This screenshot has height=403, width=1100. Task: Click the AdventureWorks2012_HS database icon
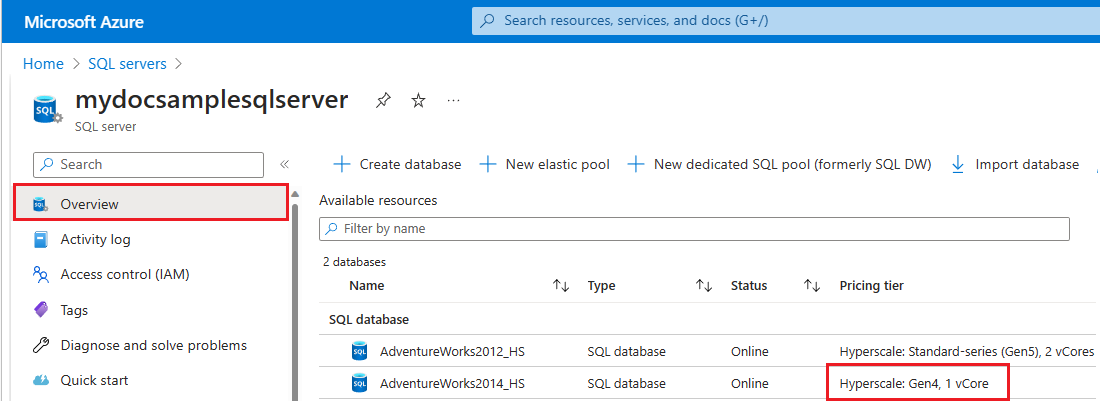point(359,351)
